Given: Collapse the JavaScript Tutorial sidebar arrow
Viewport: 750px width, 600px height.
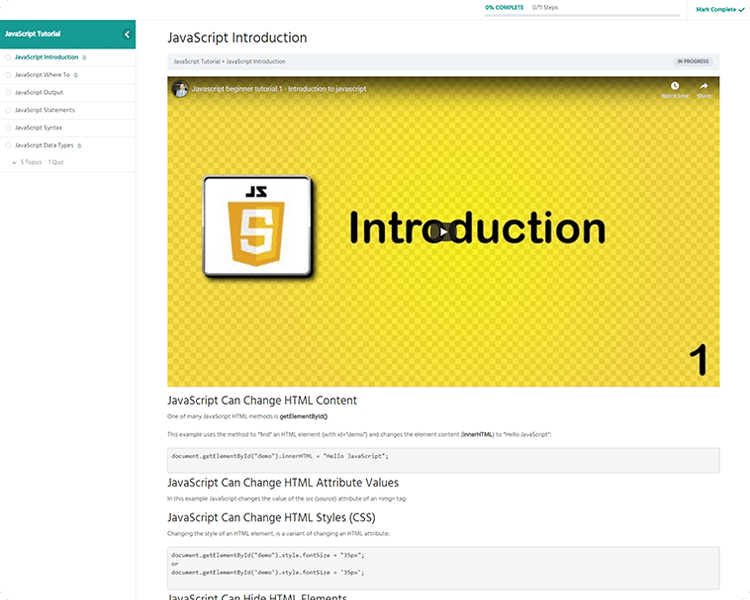Looking at the screenshot, I should (127, 34).
